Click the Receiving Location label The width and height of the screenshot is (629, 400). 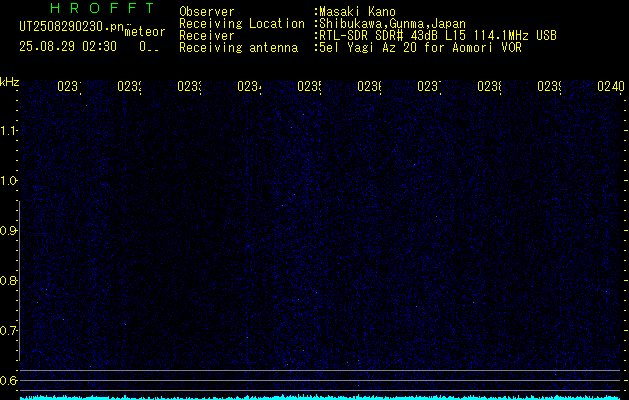(242, 24)
